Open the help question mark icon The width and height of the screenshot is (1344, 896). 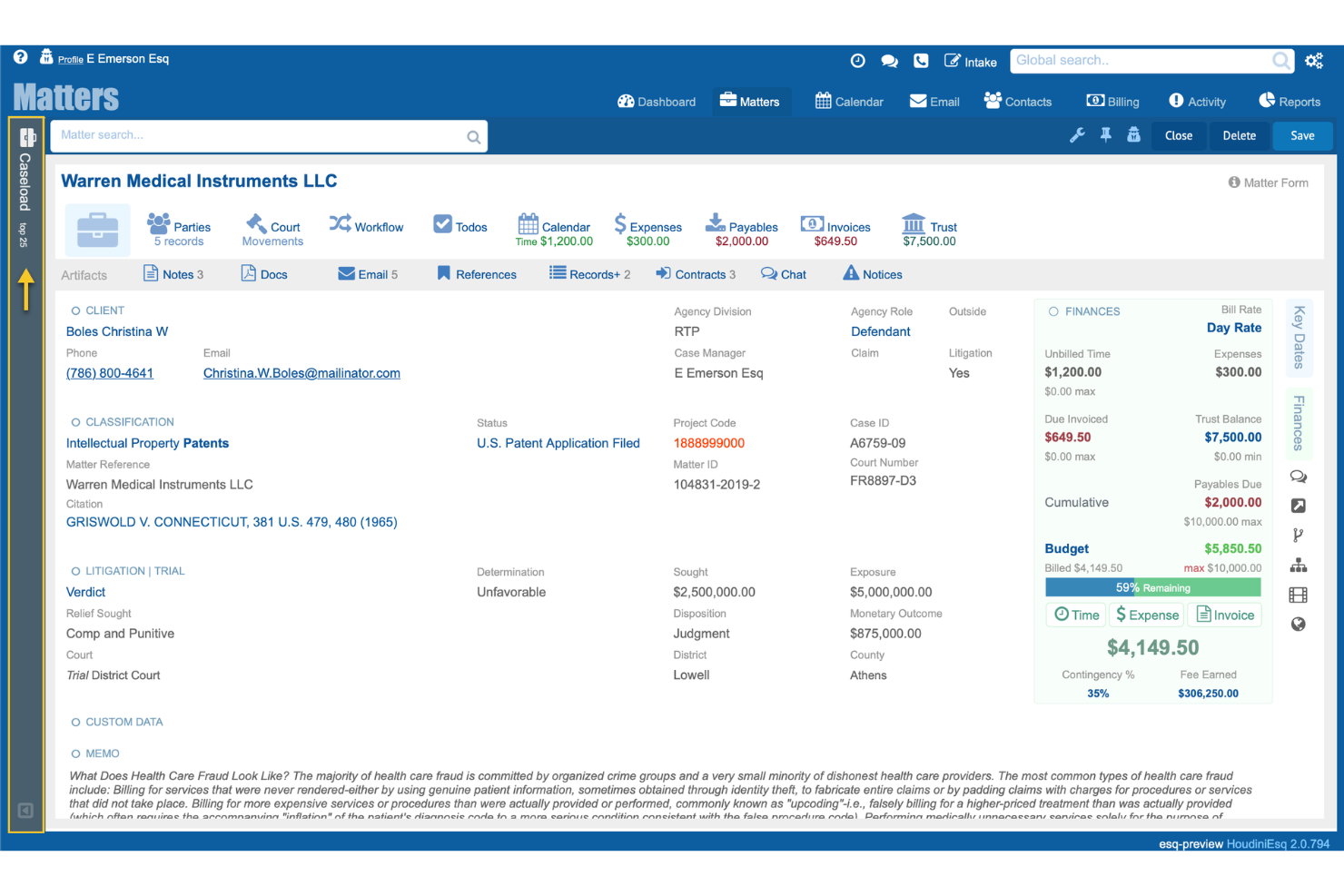tap(20, 57)
